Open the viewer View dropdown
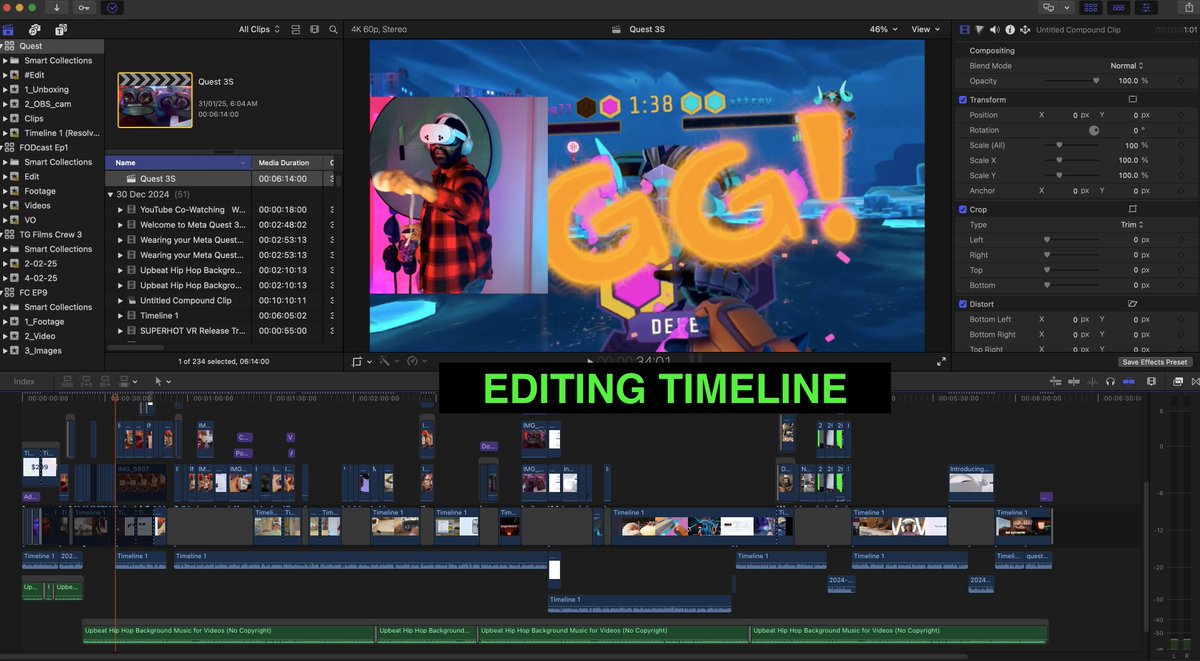Screen dimensions: 1200x661 [x=925, y=30]
